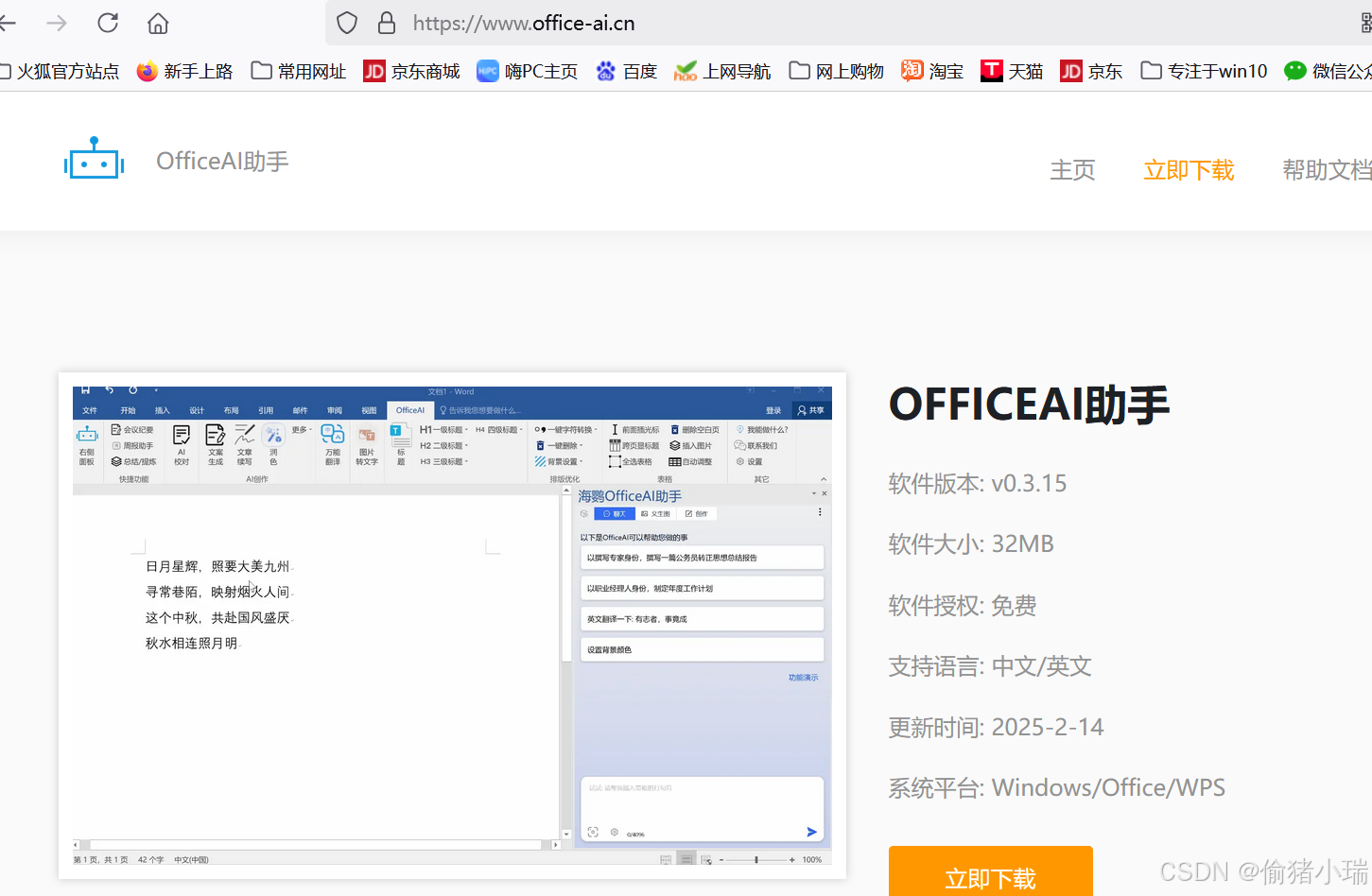1372x896 pixels.
Task: Open the 新手上路 Firefox bookmark
Action: pyautogui.click(x=185, y=71)
